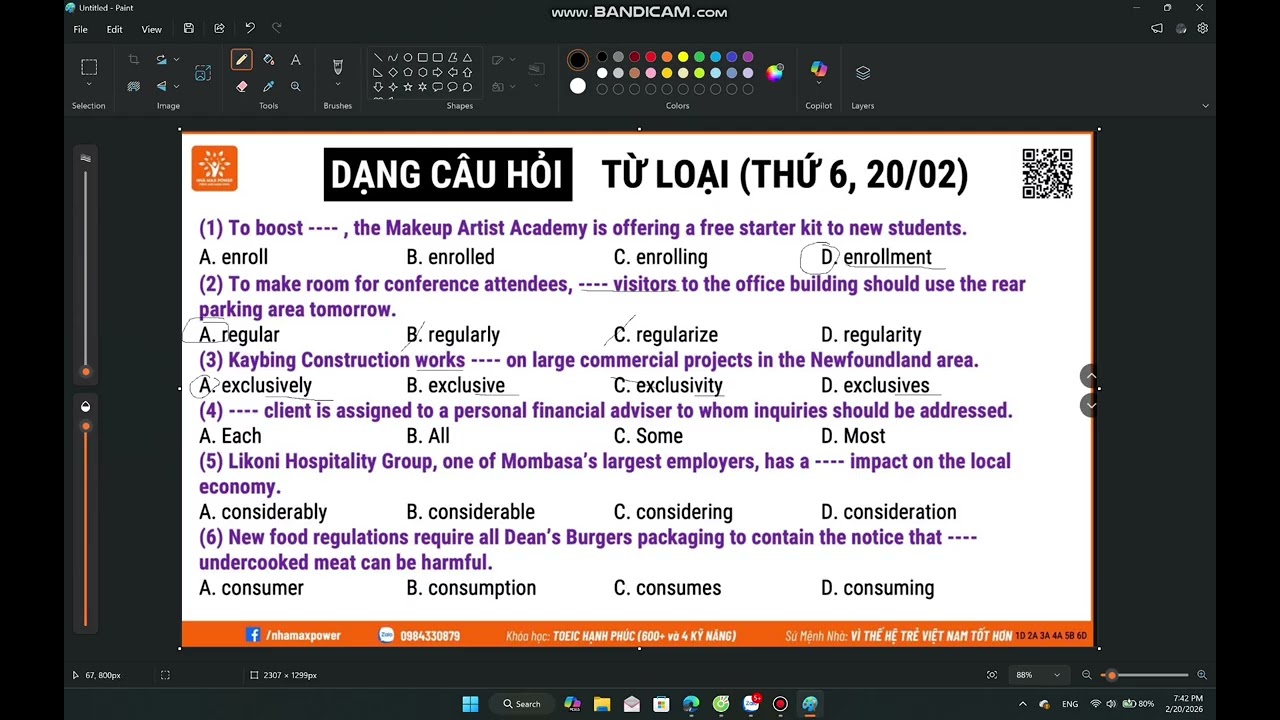This screenshot has width=1280, height=720.
Task: Expand Selection options dropdown arrow
Action: coord(89,85)
